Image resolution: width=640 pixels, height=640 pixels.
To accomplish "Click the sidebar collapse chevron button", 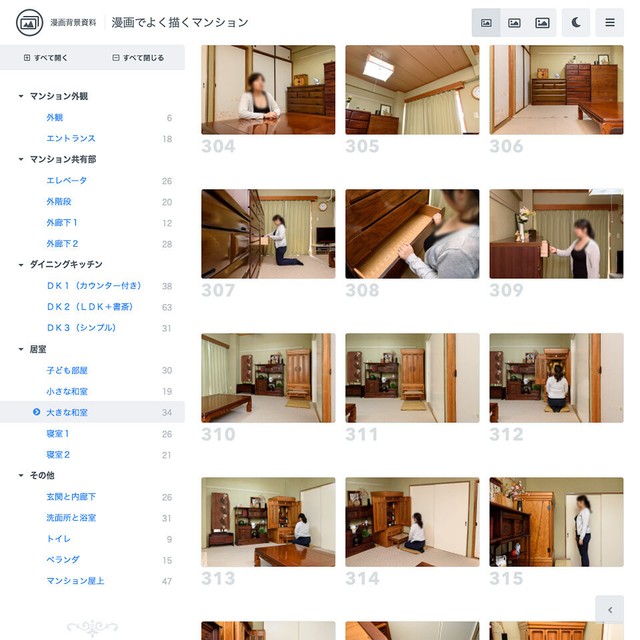I will pyautogui.click(x=609, y=610).
